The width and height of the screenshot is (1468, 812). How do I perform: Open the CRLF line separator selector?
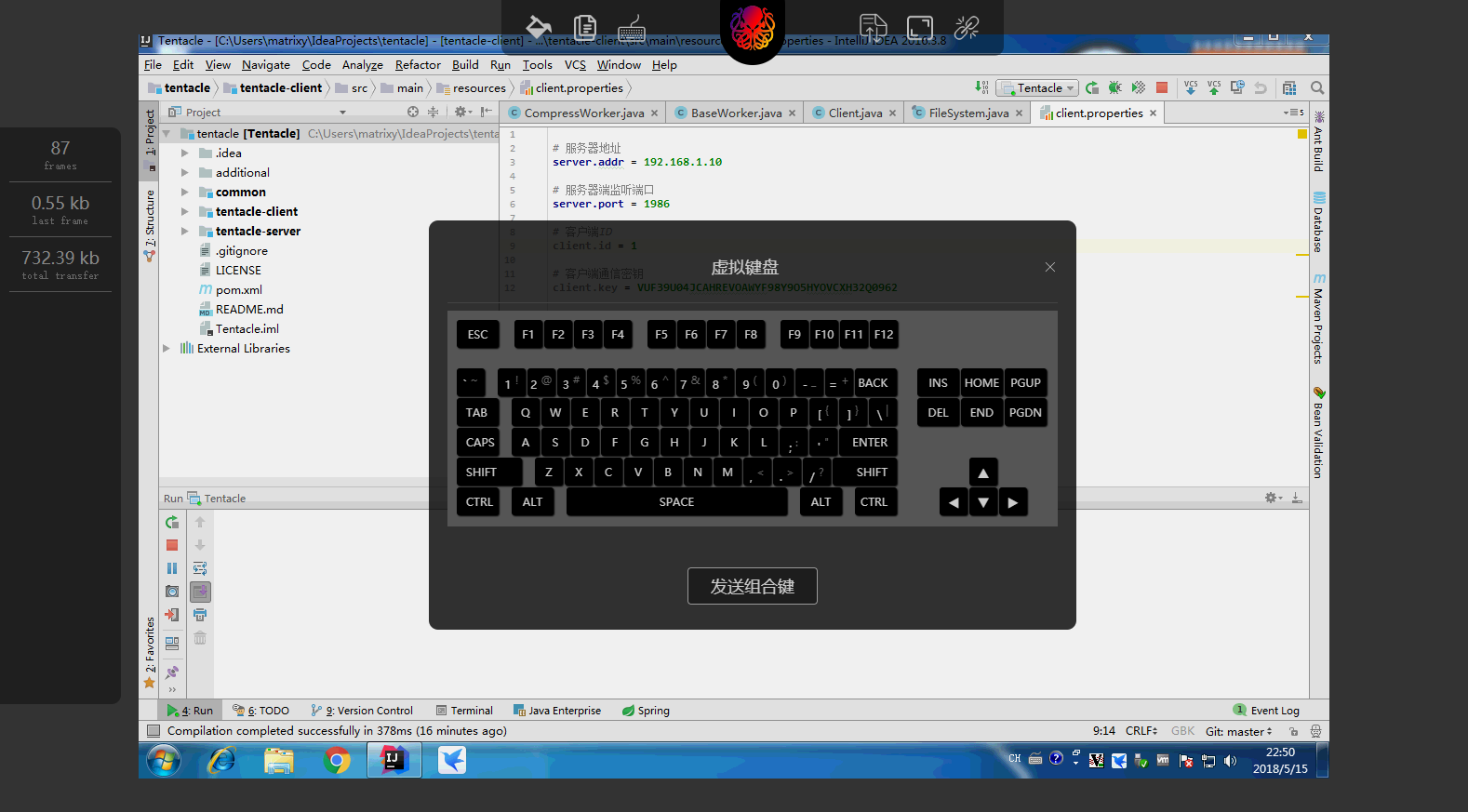coord(1141,731)
